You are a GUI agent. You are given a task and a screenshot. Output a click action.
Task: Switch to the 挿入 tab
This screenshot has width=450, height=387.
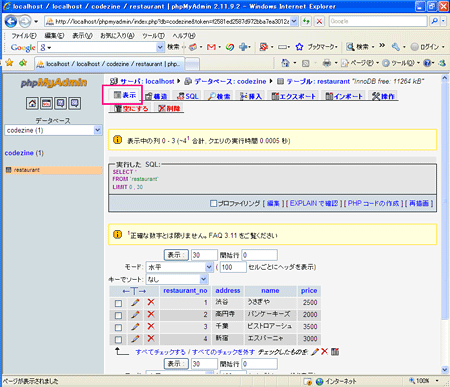pyautogui.click(x=251, y=96)
